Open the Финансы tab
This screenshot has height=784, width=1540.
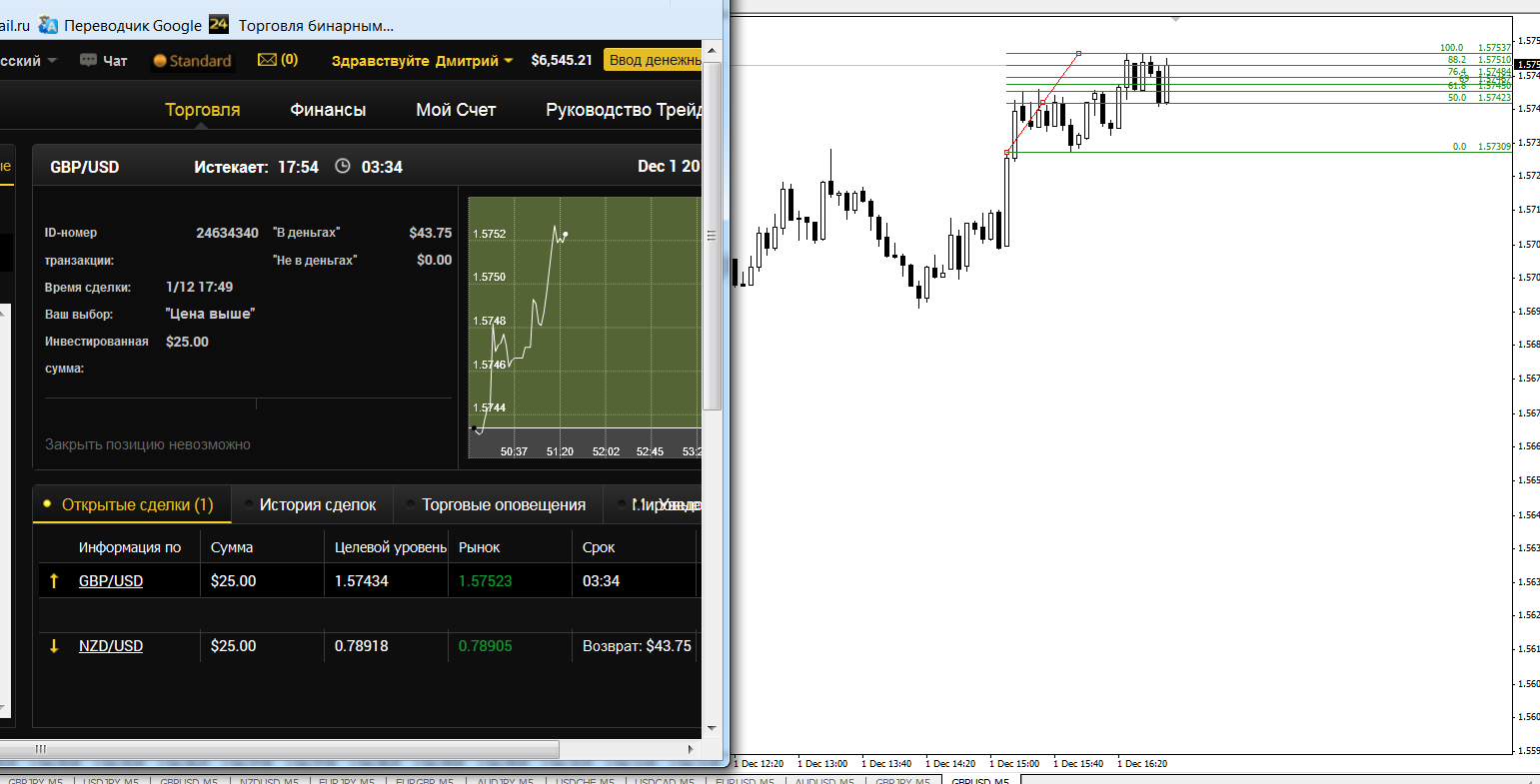click(x=328, y=110)
